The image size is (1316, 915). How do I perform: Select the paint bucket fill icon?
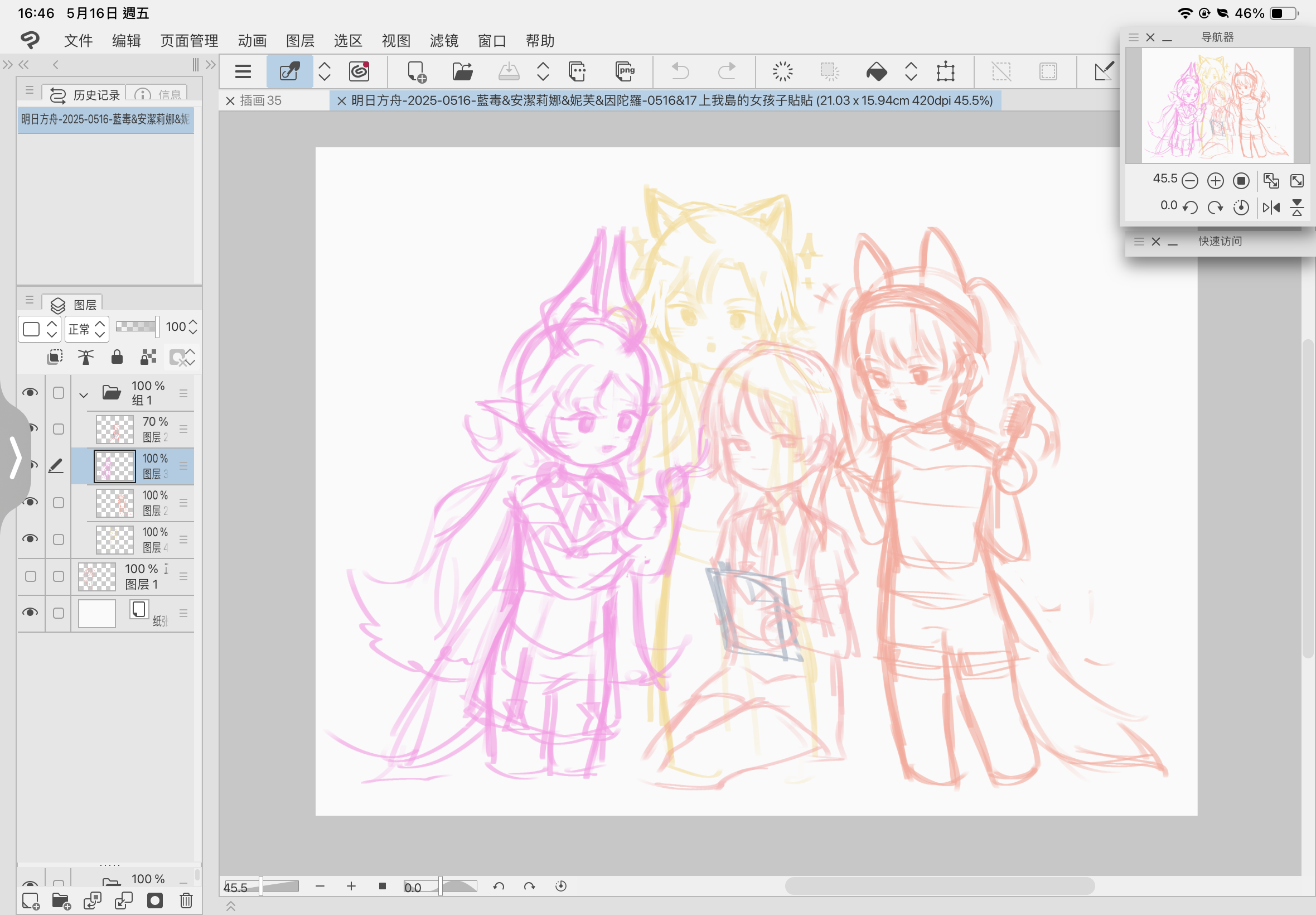click(877, 71)
